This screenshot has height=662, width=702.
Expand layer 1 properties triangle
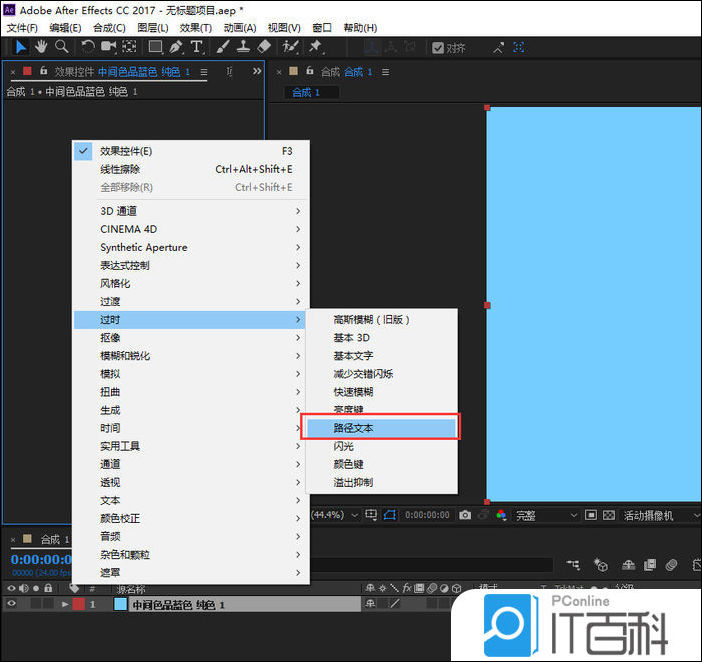tap(66, 605)
